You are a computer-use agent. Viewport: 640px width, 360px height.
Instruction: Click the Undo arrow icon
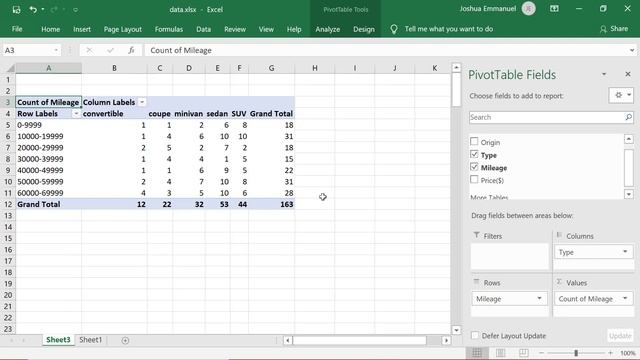point(33,9)
